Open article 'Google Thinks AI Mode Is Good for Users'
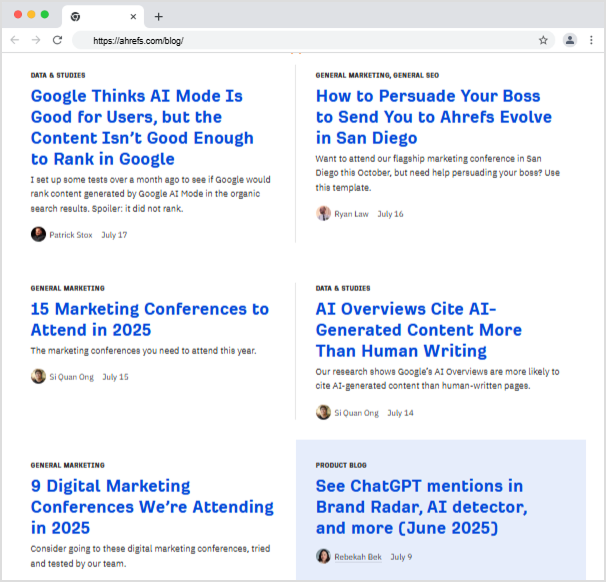This screenshot has width=606, height=582. click(x=142, y=128)
